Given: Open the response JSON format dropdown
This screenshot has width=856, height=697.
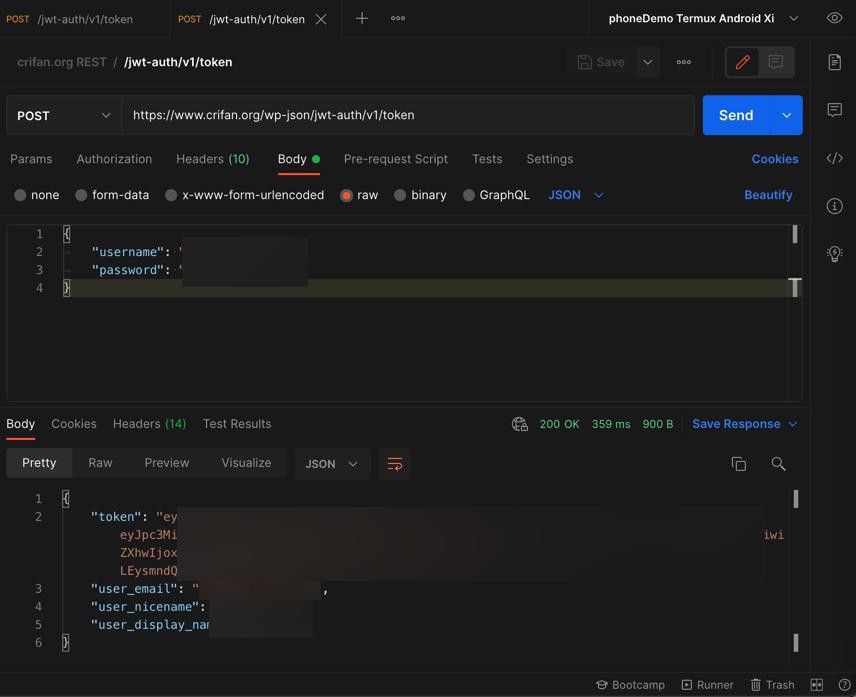Looking at the screenshot, I should coord(332,464).
